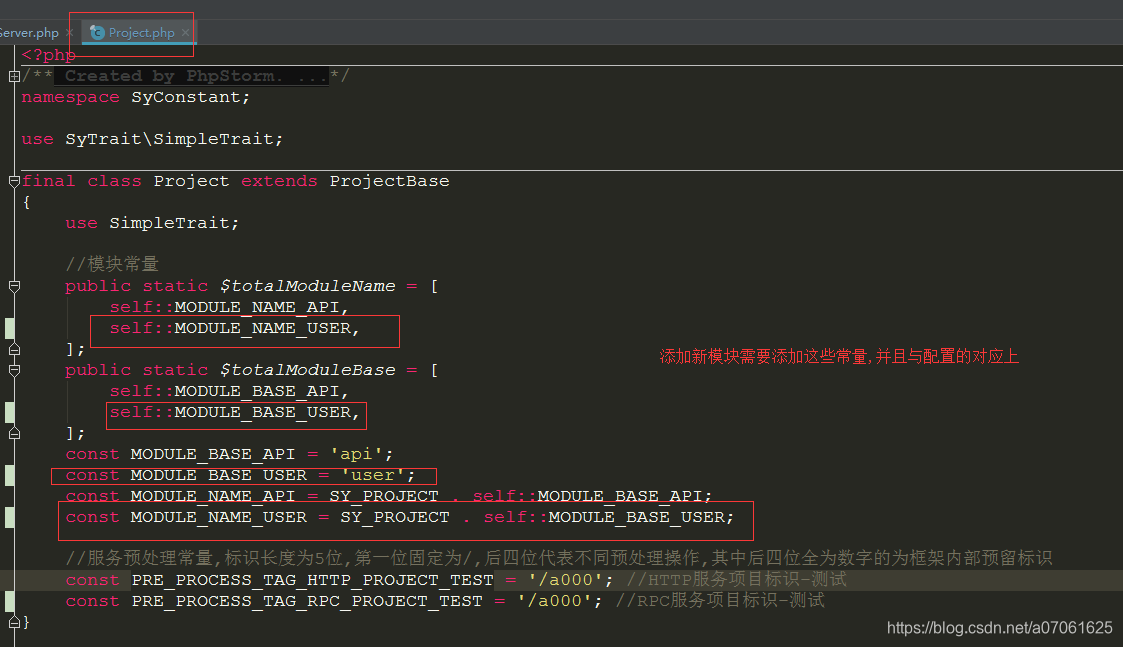This screenshot has height=647, width=1123.
Task: Click 'self::MODULE_NAME_API,' array entry
Action: coord(228,307)
